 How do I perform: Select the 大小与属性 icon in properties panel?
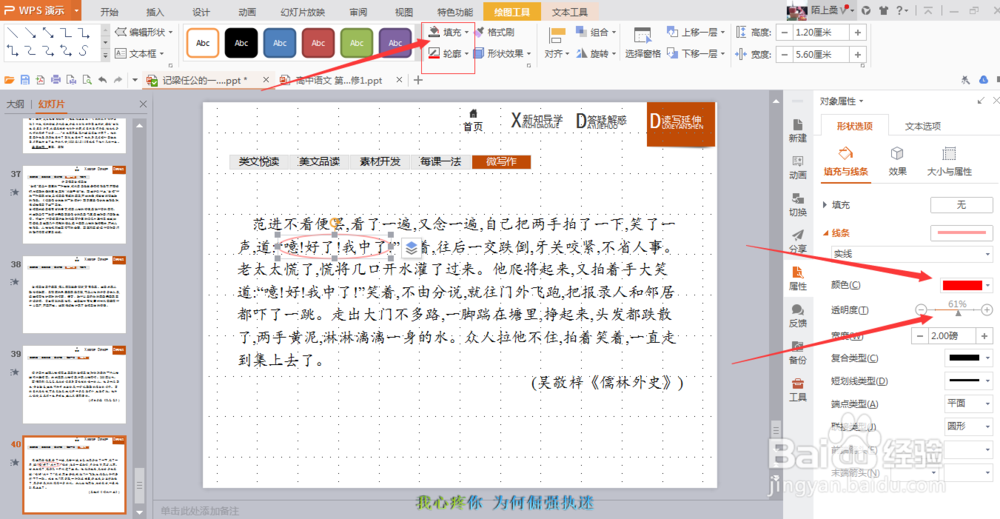tap(949, 161)
